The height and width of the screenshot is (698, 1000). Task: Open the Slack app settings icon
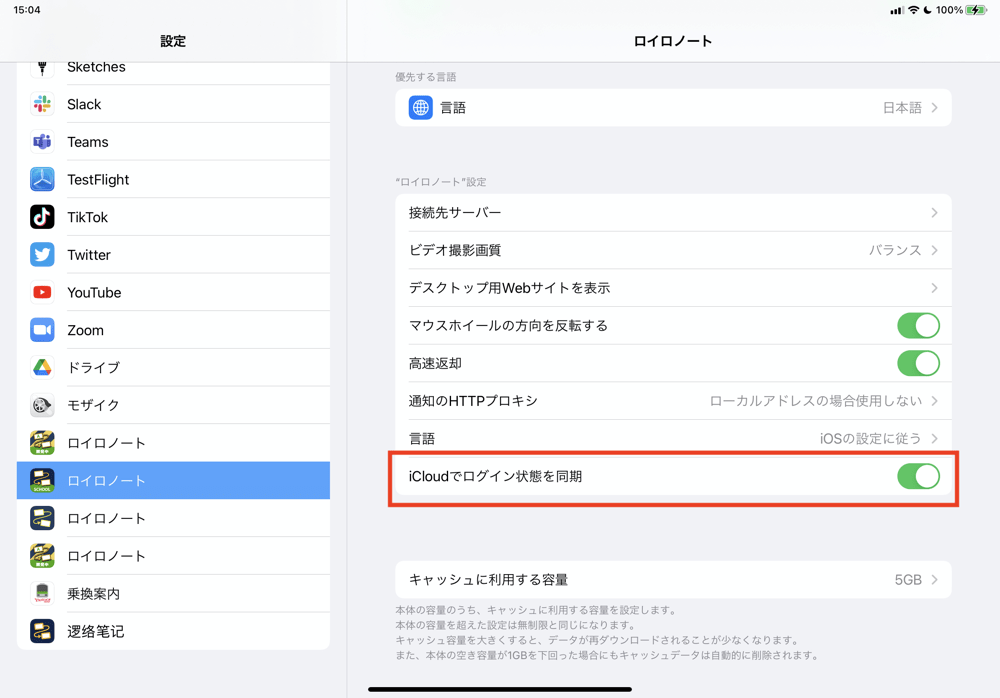(x=42, y=104)
